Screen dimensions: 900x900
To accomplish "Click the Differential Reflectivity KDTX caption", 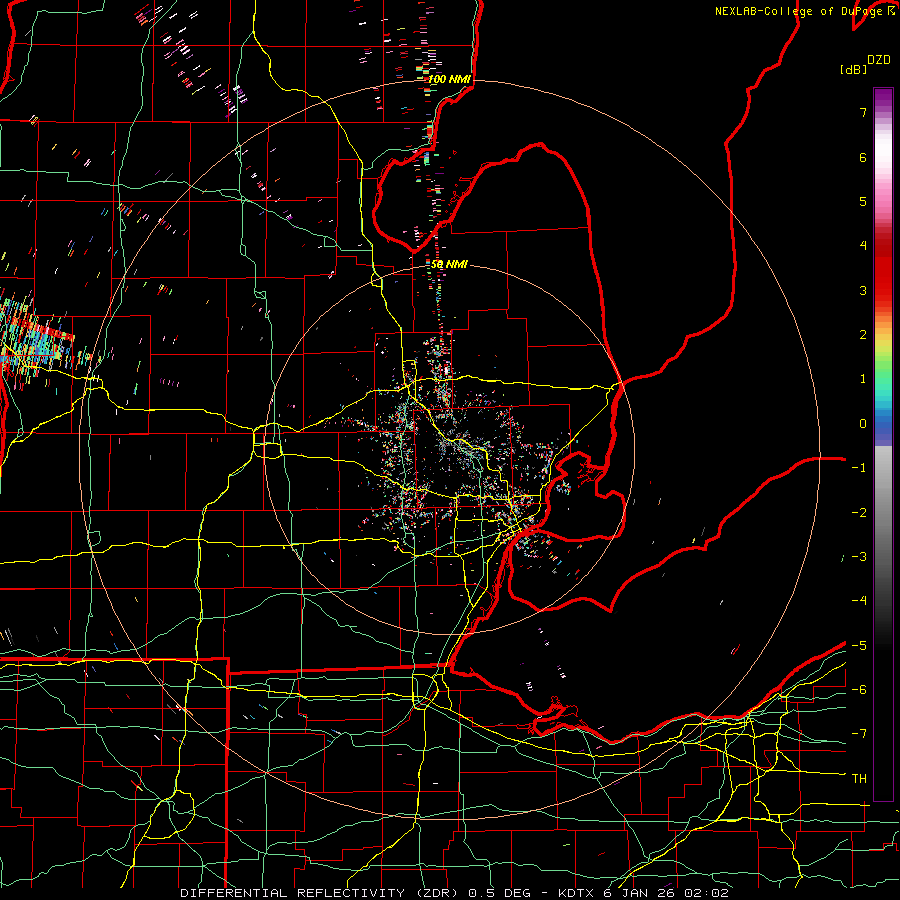I will 454,893.
